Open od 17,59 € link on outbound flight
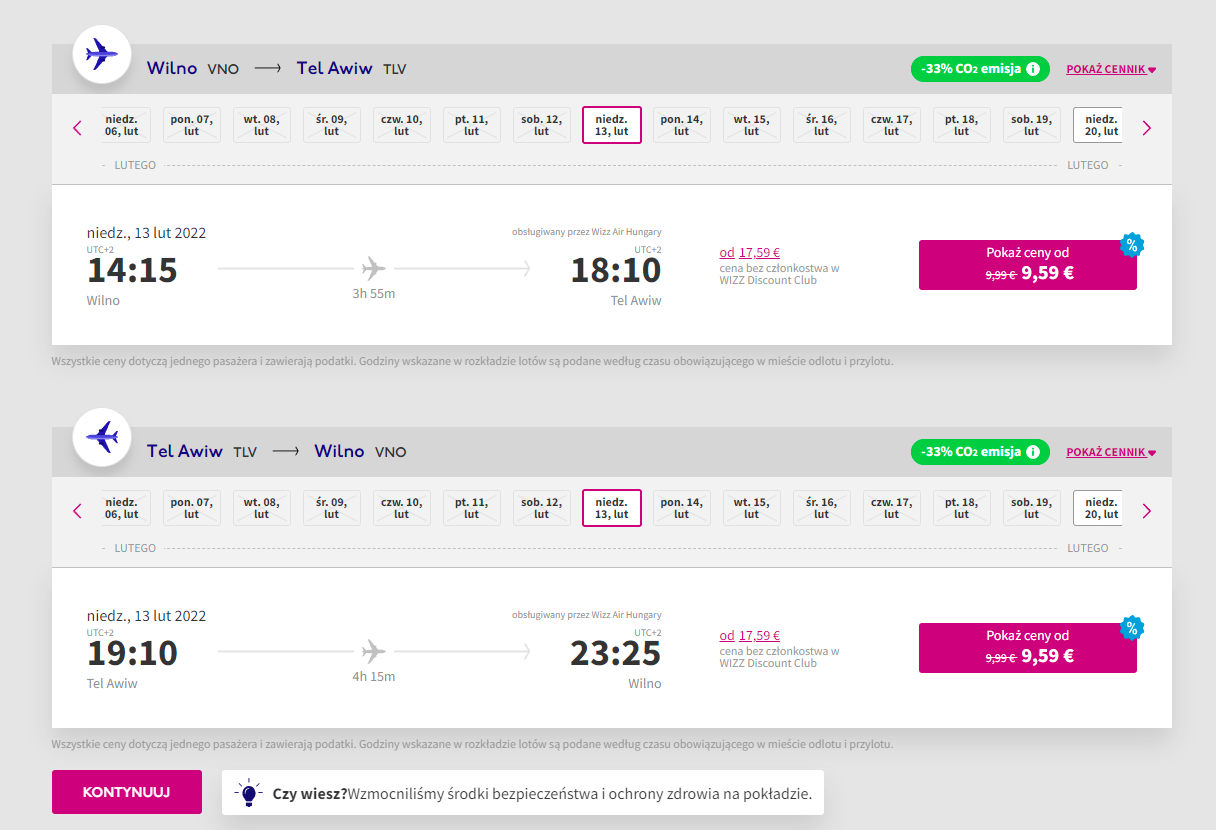 (750, 253)
